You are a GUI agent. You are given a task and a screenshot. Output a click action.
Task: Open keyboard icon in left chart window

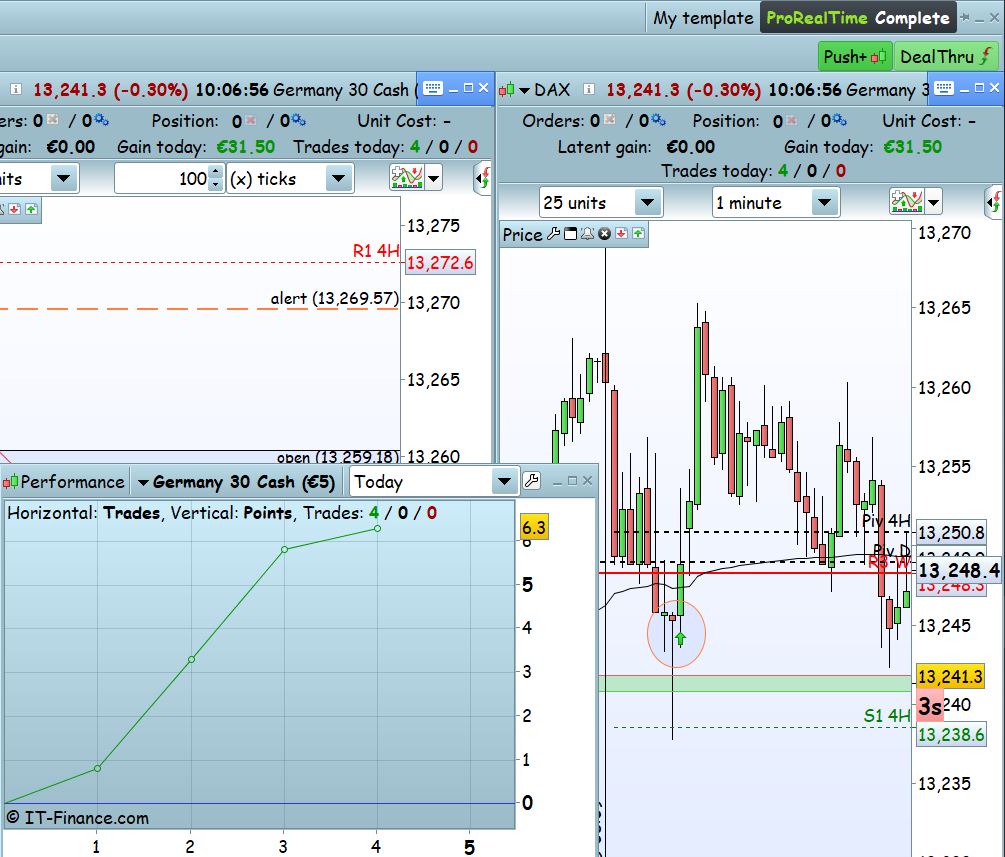(x=433, y=88)
